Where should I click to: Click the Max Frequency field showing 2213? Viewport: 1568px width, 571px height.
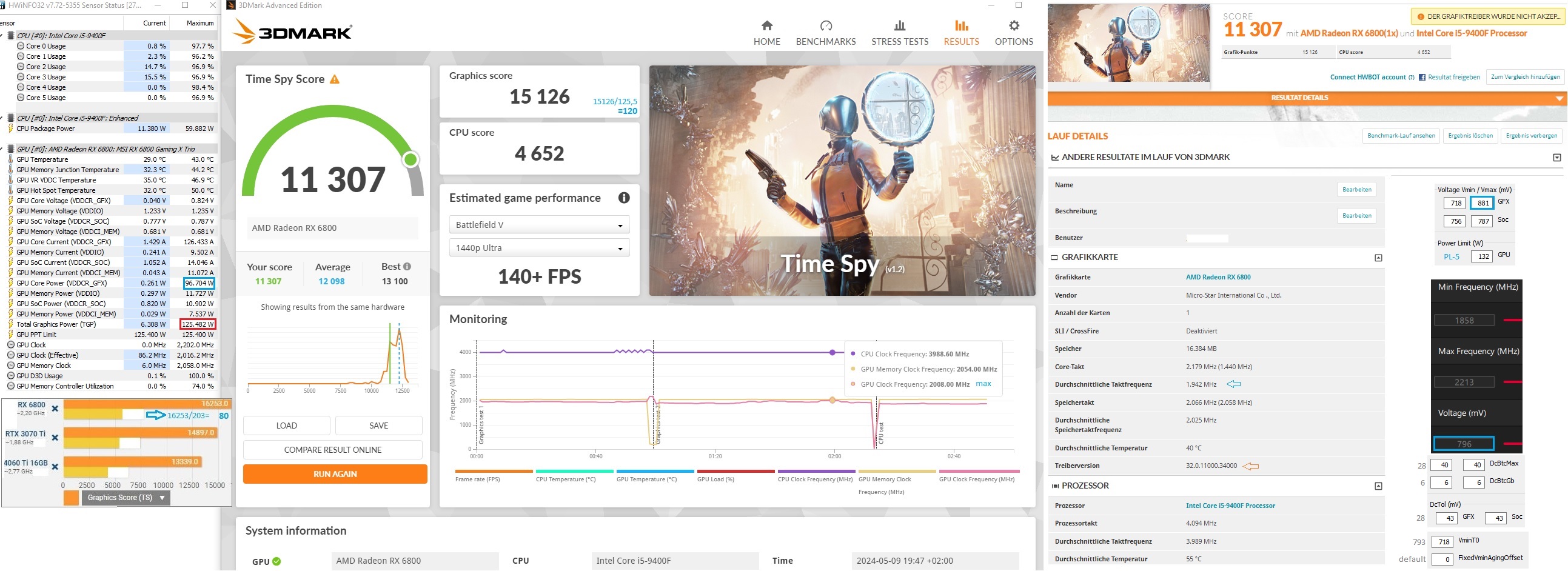pyautogui.click(x=1464, y=382)
